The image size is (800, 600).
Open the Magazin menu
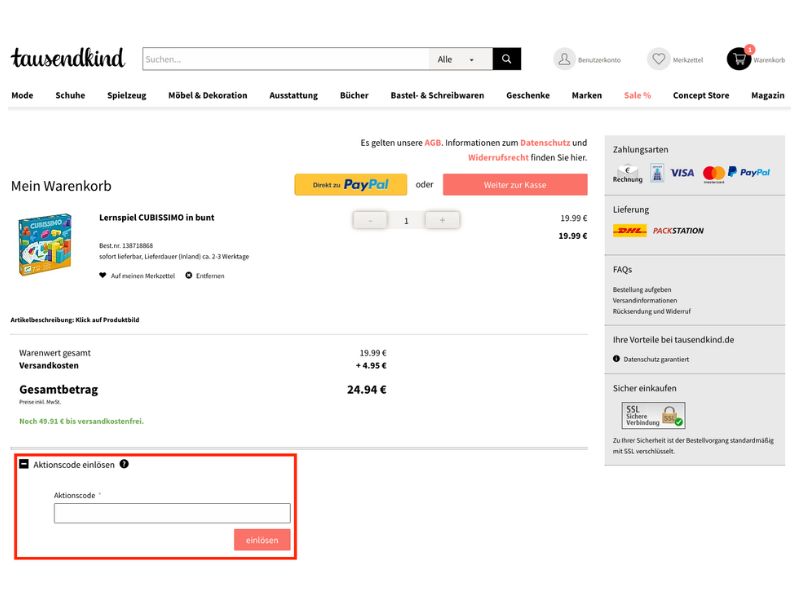pos(768,95)
